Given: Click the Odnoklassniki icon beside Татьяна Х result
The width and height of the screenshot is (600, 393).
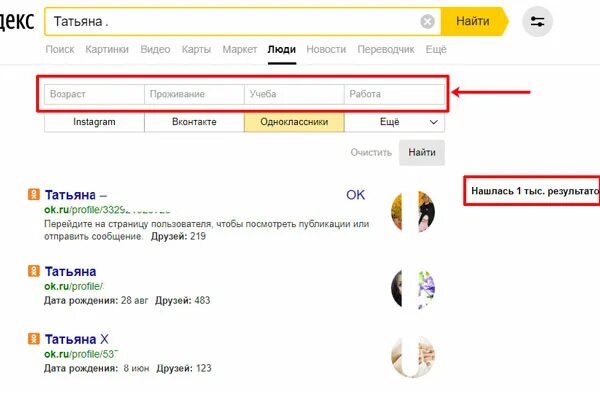Looking at the screenshot, I should [x=34, y=339].
